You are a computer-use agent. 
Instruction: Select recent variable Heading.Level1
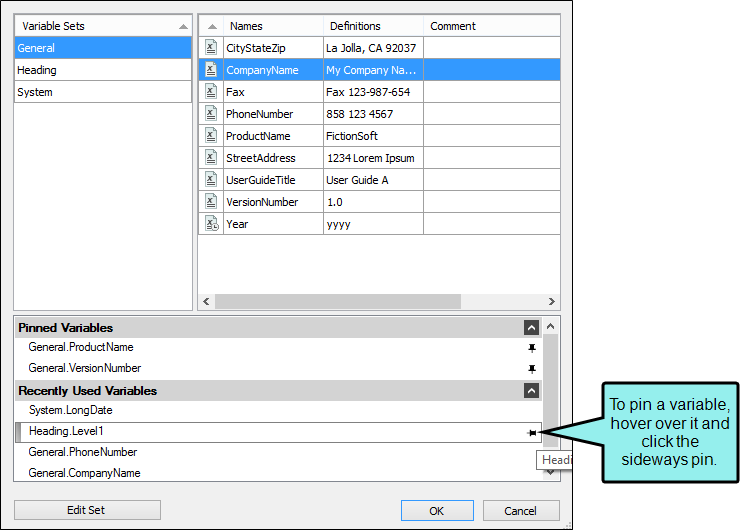[x=279, y=432]
